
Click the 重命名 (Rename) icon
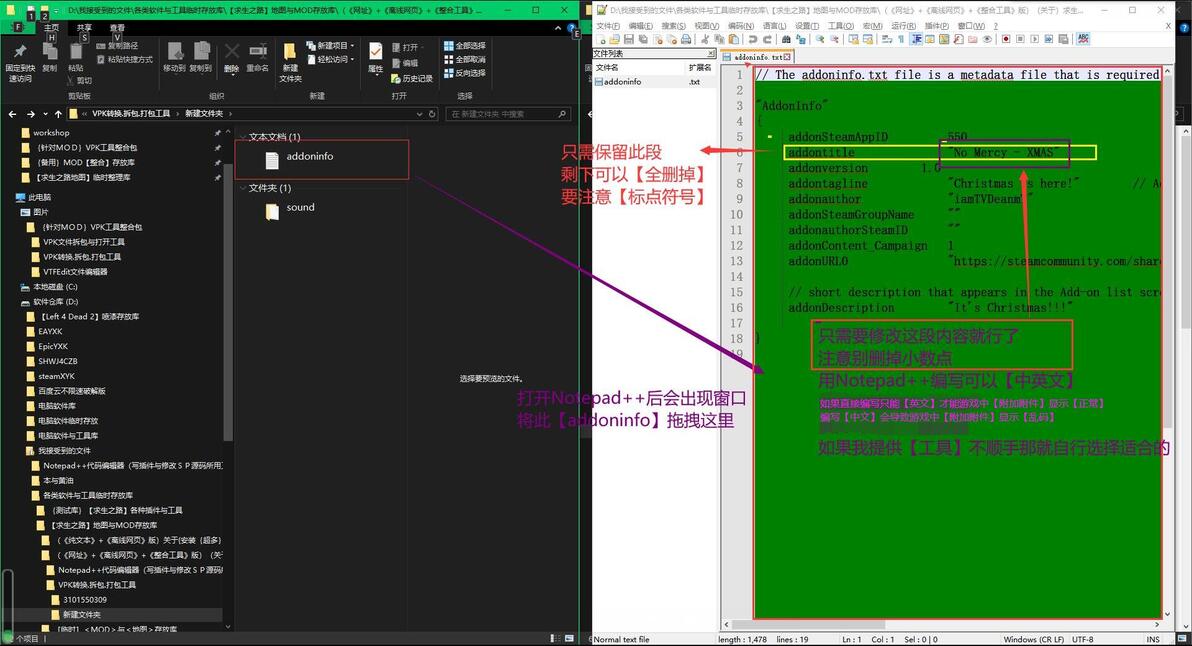point(258,57)
